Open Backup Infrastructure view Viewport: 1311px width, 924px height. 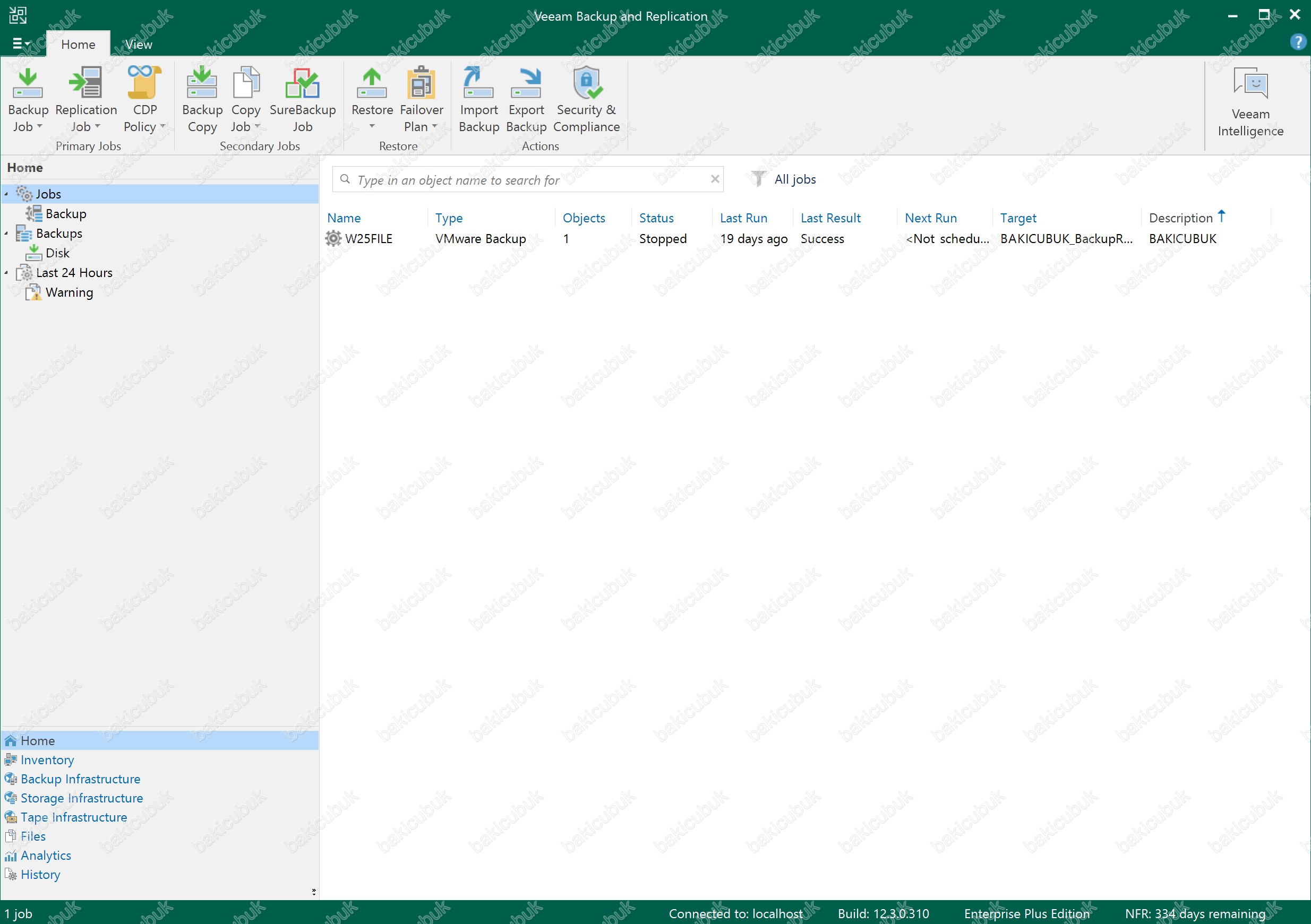click(x=81, y=779)
